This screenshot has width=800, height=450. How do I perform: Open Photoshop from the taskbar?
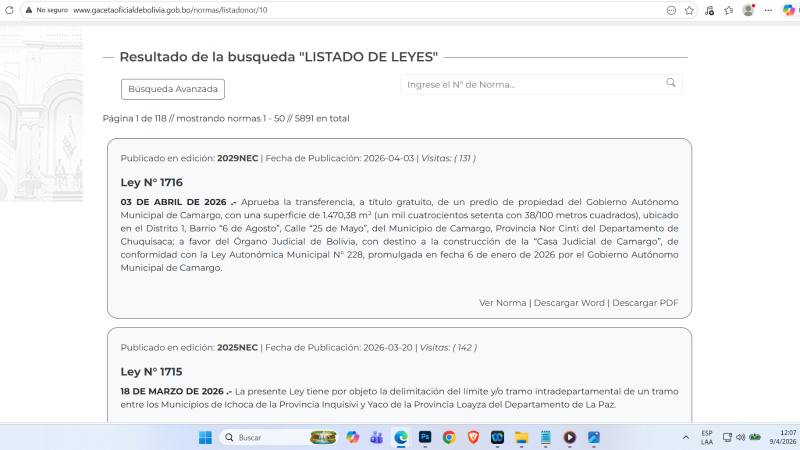(425, 438)
